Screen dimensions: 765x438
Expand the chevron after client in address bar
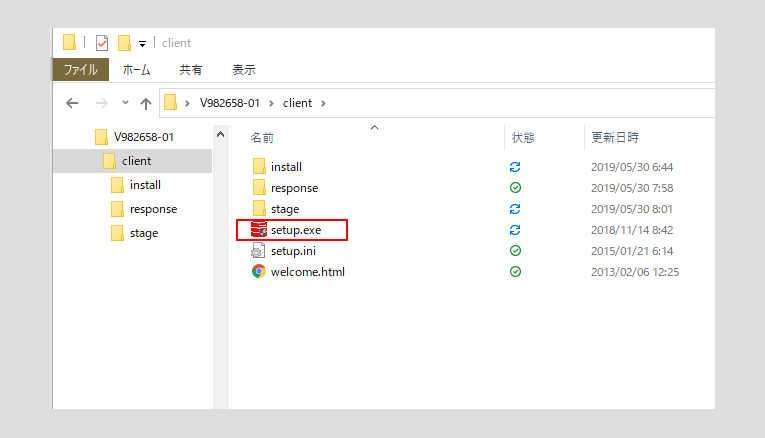[x=323, y=103]
